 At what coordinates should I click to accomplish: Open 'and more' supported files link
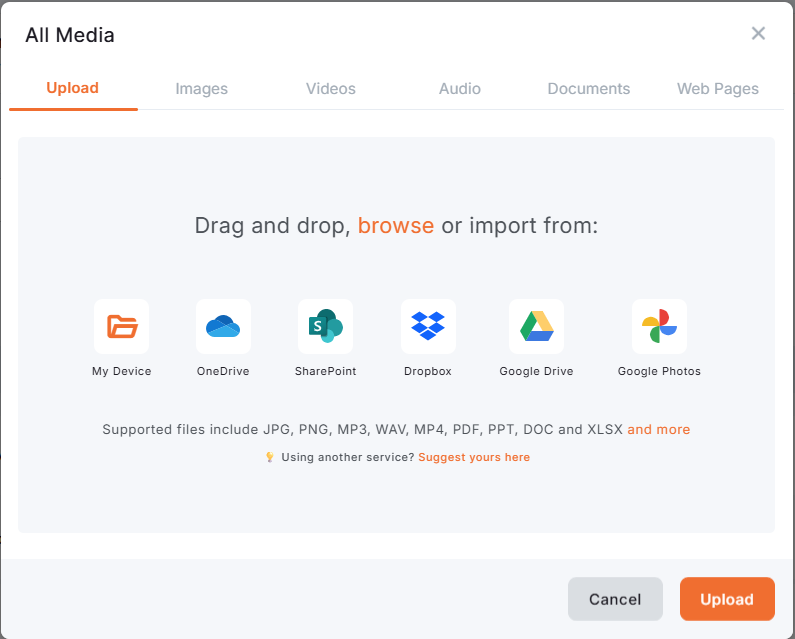coord(658,429)
